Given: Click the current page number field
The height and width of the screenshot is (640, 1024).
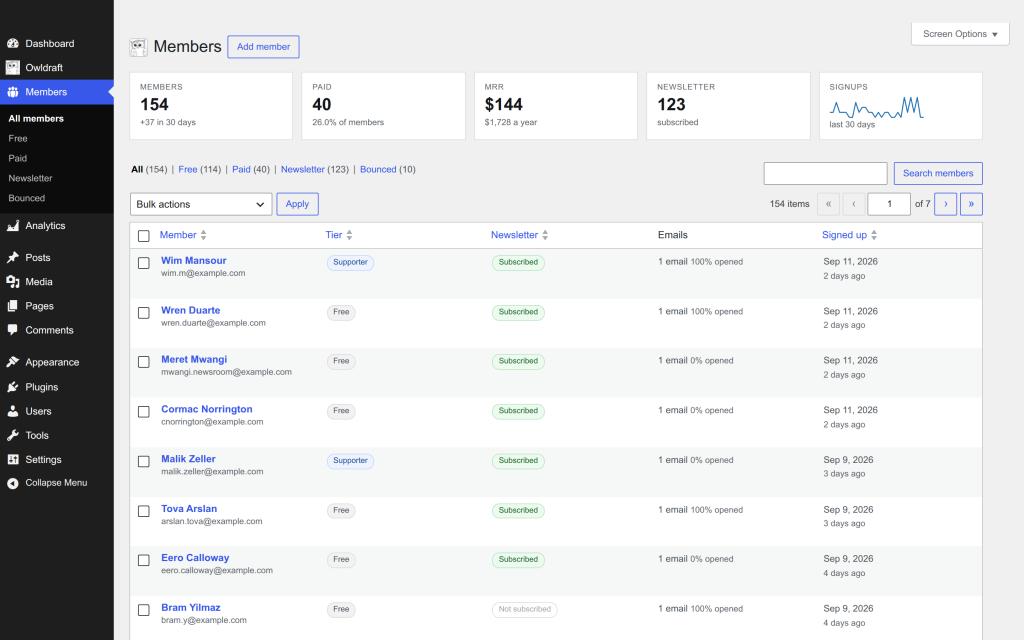Looking at the screenshot, I should 889,204.
